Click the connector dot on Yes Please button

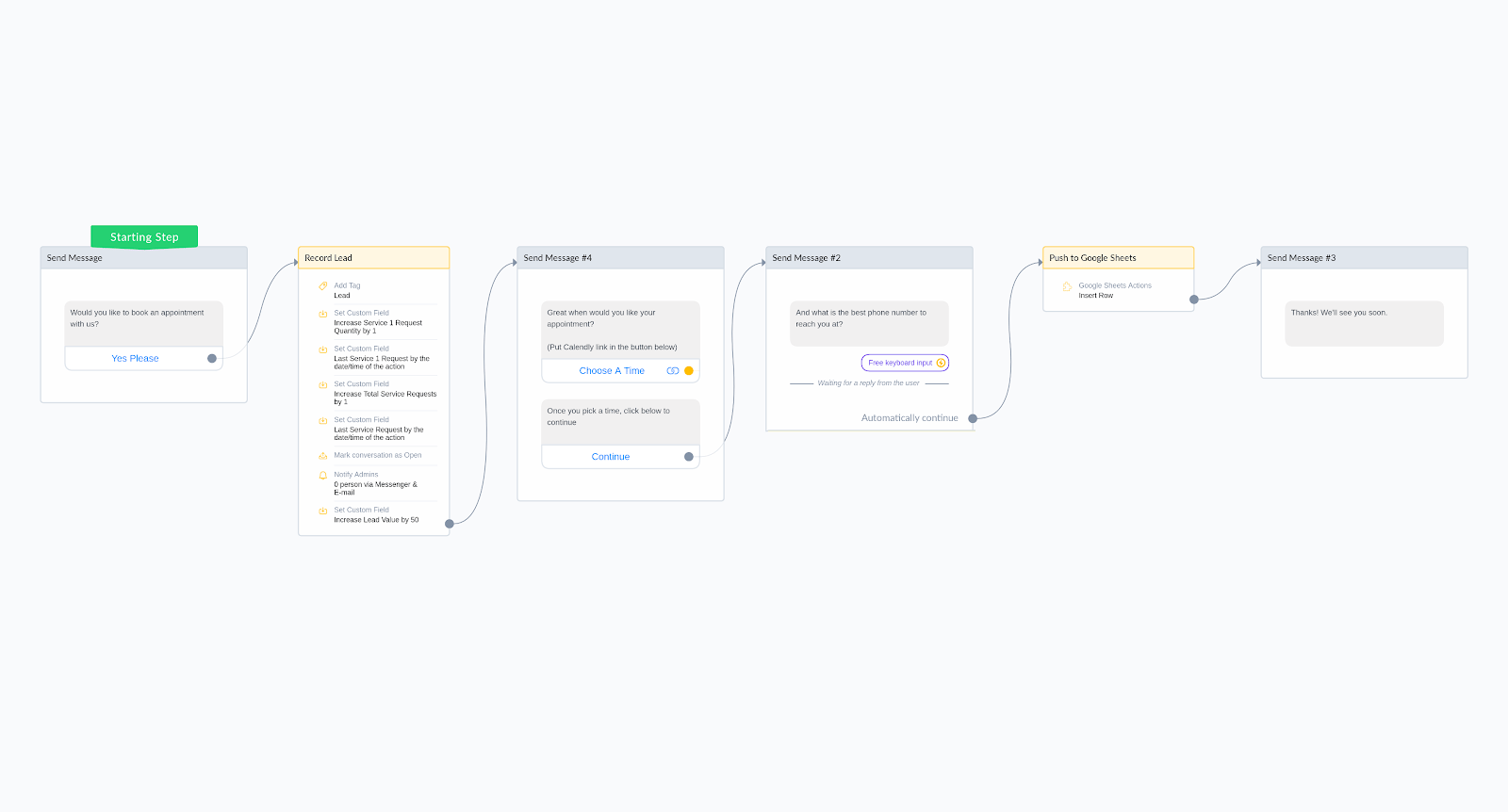tap(212, 358)
